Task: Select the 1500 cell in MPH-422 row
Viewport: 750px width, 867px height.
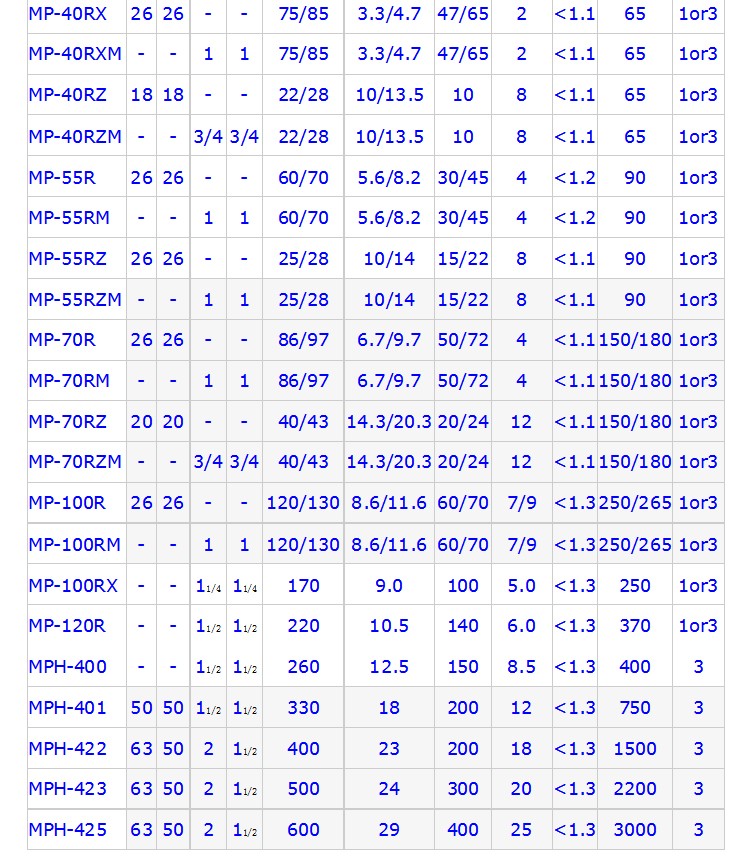Action: coord(635,748)
